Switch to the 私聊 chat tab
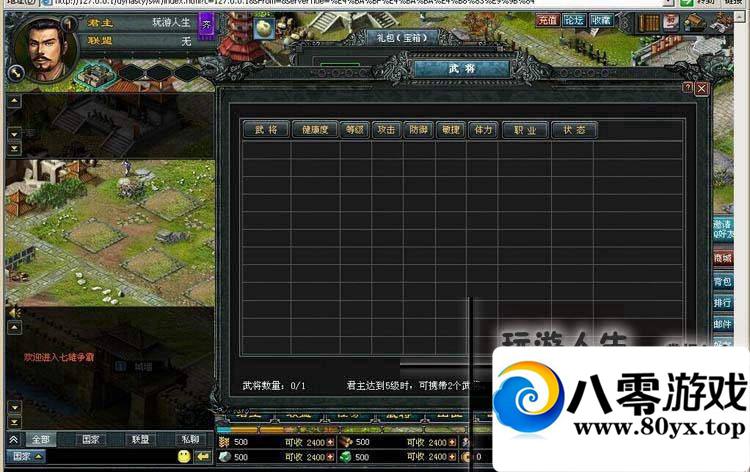Screen dimensions: 750x472 (x=189, y=439)
